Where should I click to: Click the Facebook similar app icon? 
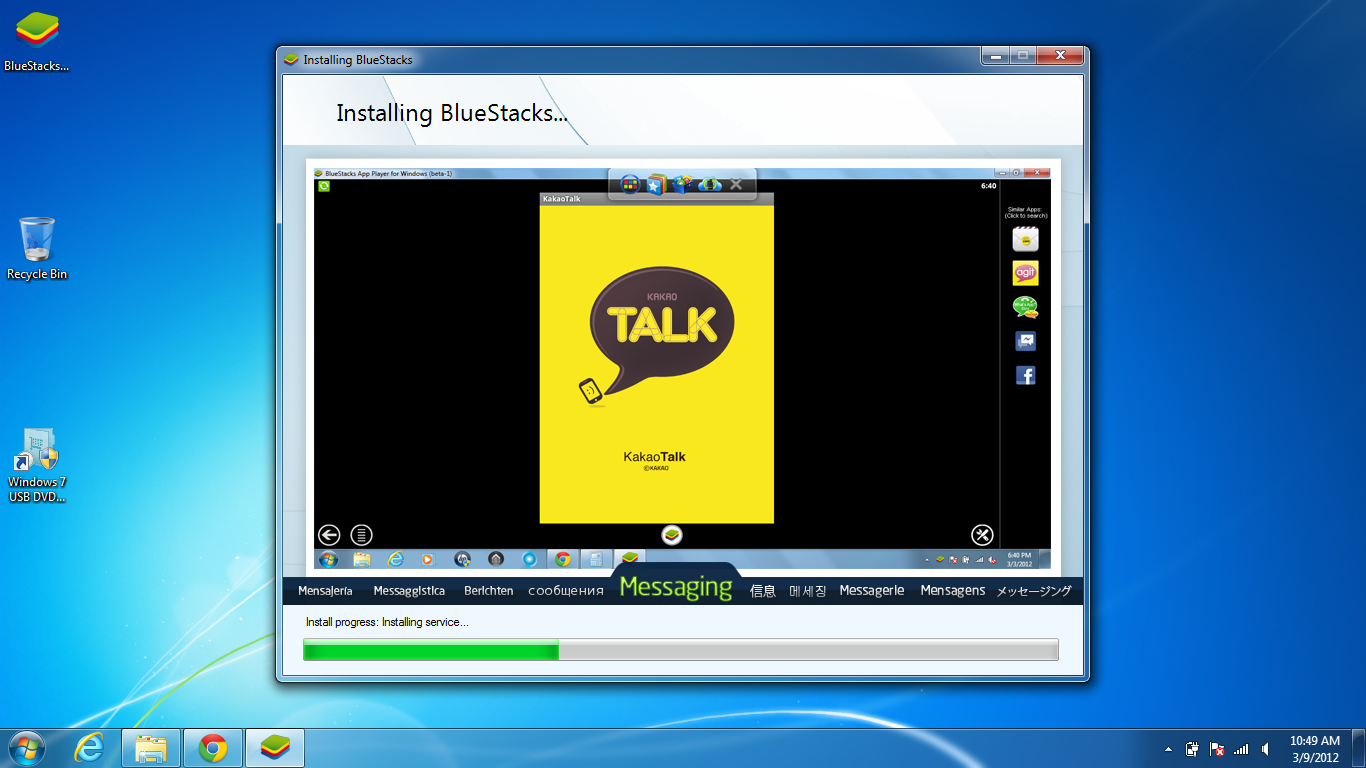pyautogui.click(x=1025, y=375)
